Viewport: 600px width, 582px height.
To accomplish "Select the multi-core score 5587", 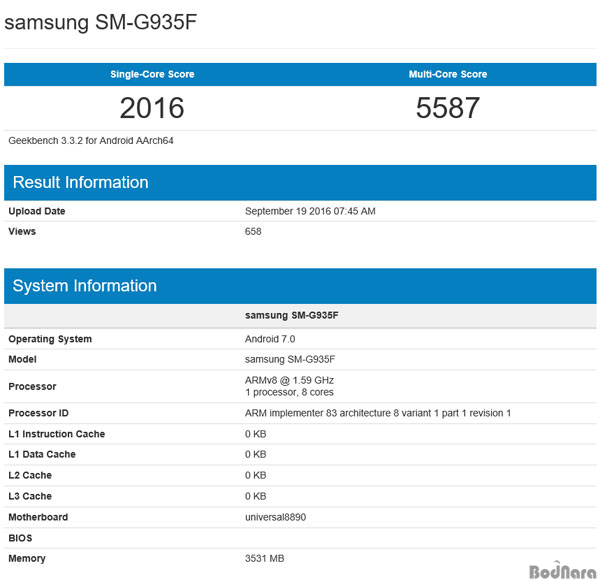I will [x=448, y=108].
